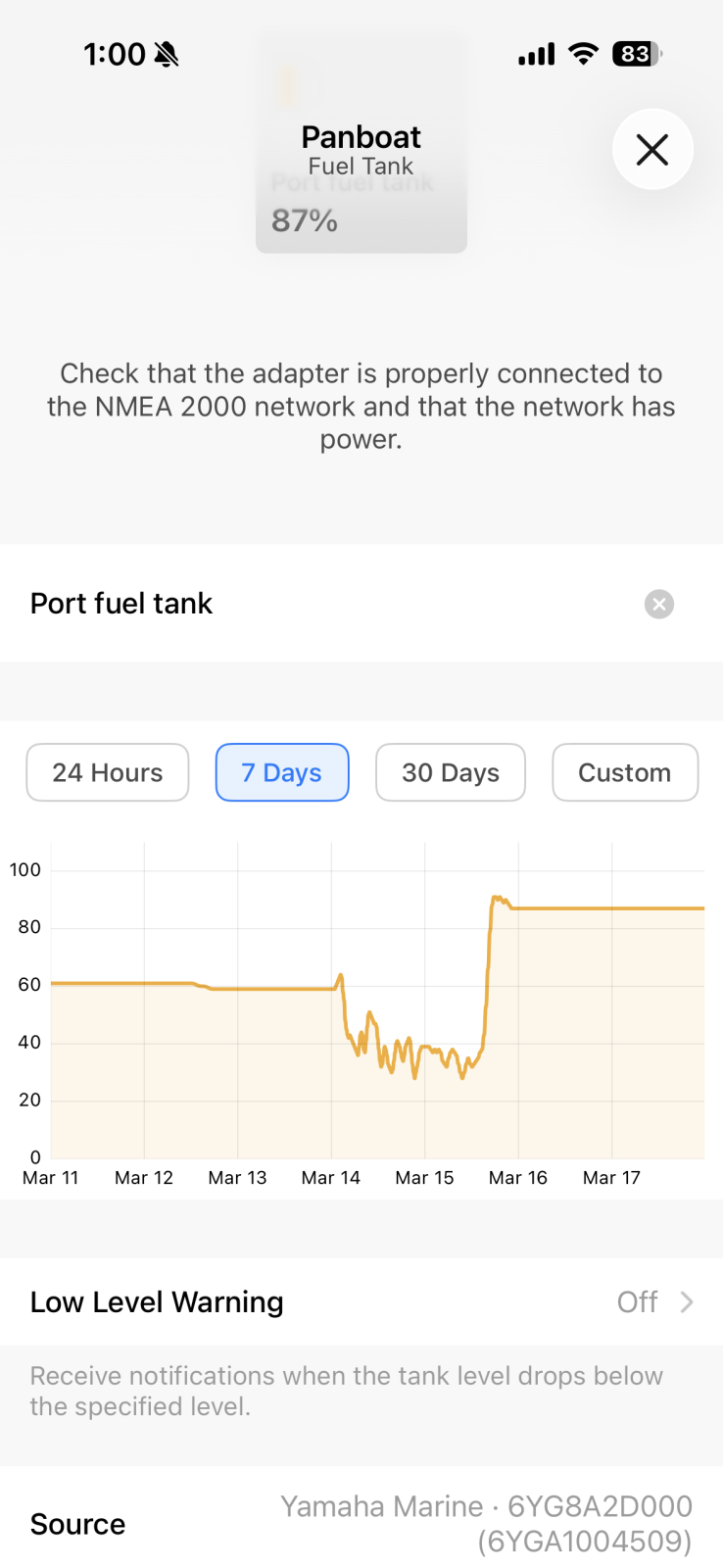Viewport: 723px width, 1568px height.
Task: Open the Custom date range option
Action: [x=625, y=772]
